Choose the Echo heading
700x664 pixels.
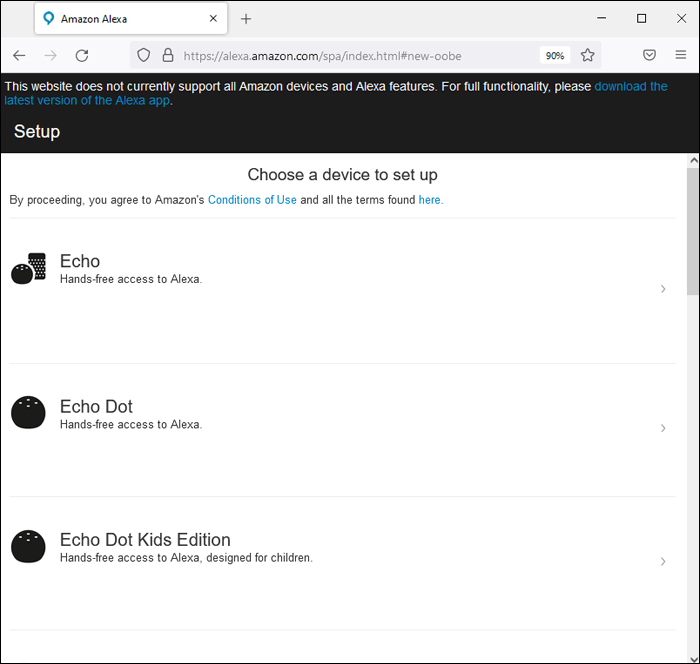click(80, 261)
